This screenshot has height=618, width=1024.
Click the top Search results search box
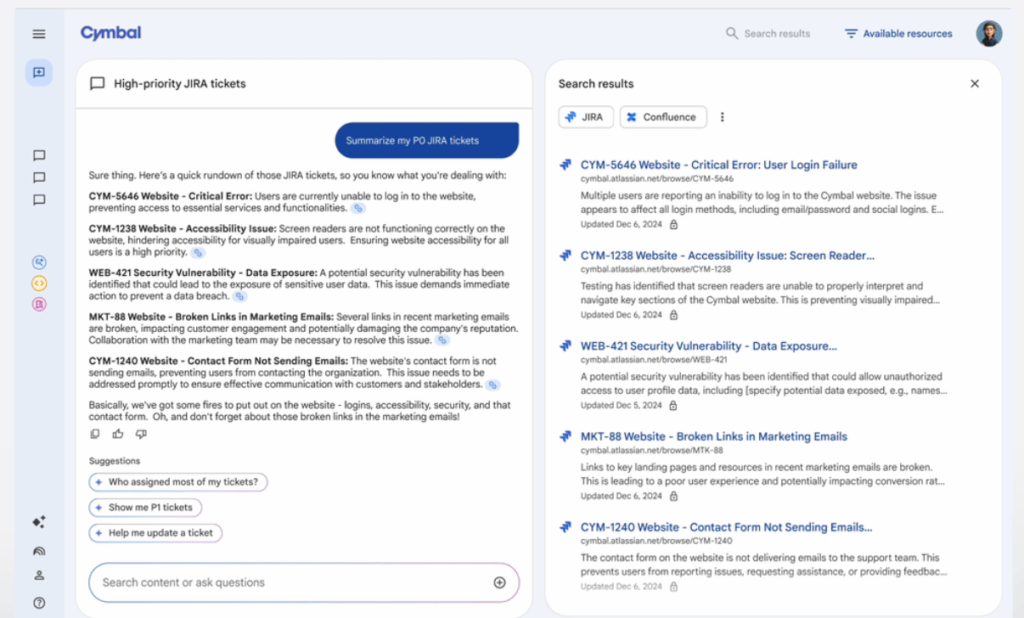click(x=768, y=33)
